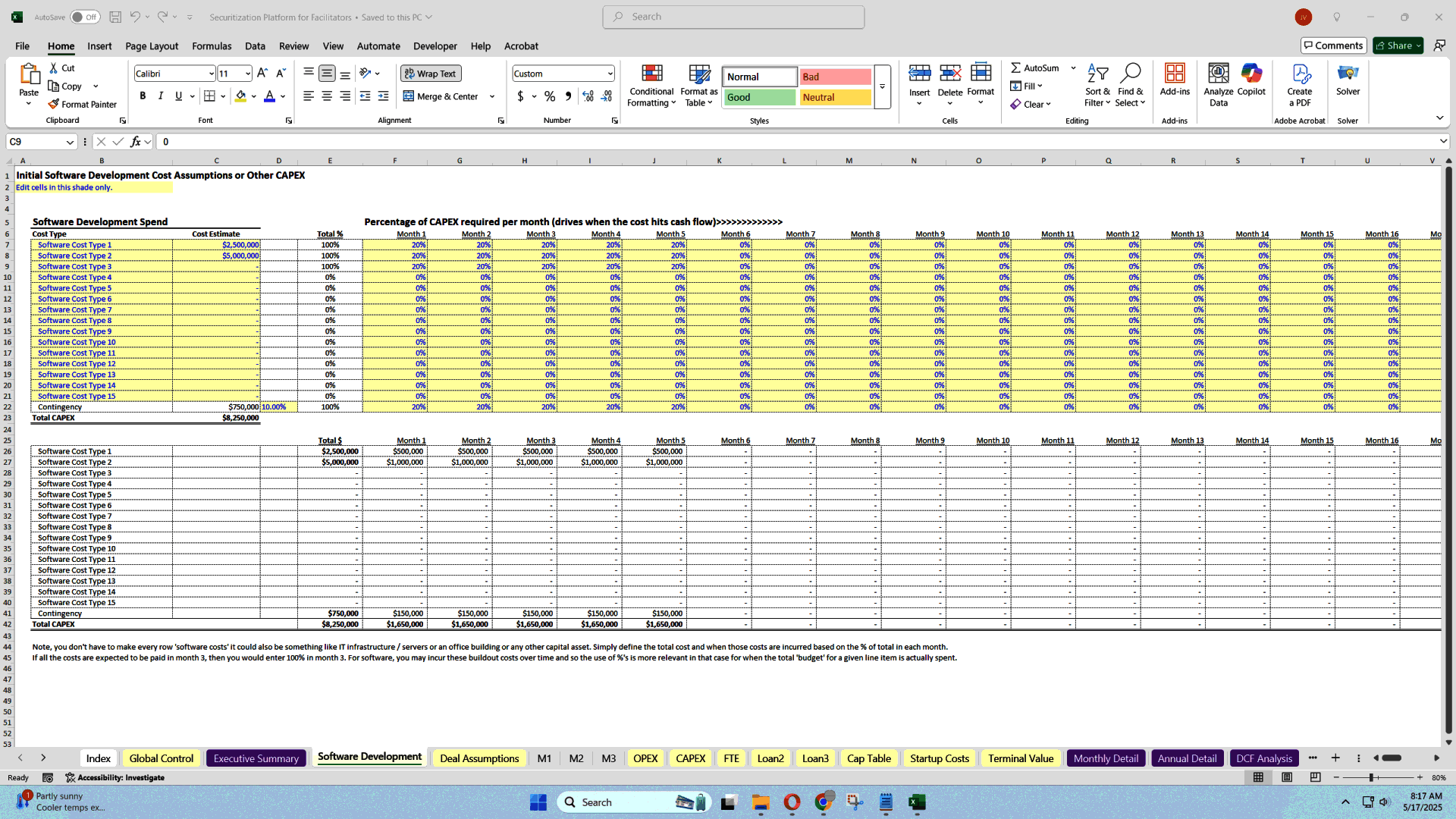Click into the formula bar
This screenshot has width=1456, height=819.
click(x=796, y=142)
